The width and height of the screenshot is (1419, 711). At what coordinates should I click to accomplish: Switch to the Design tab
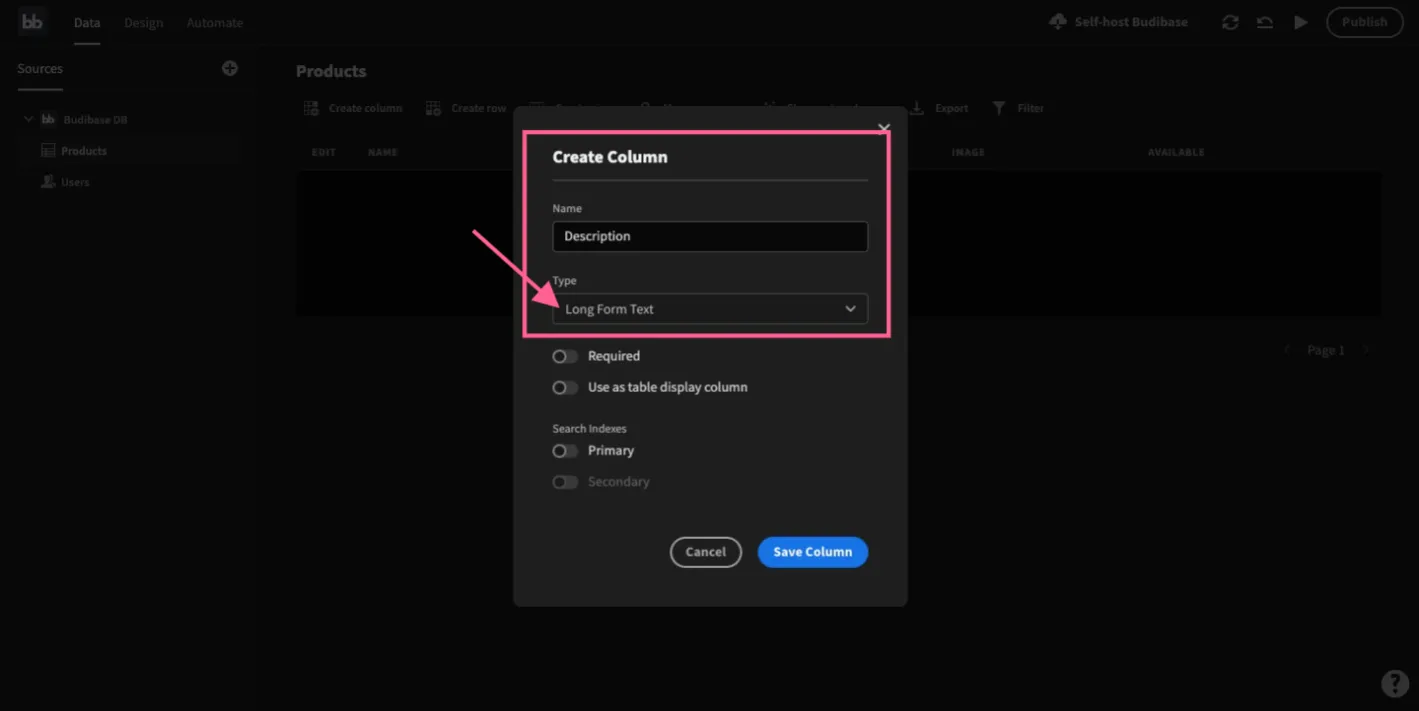[143, 22]
